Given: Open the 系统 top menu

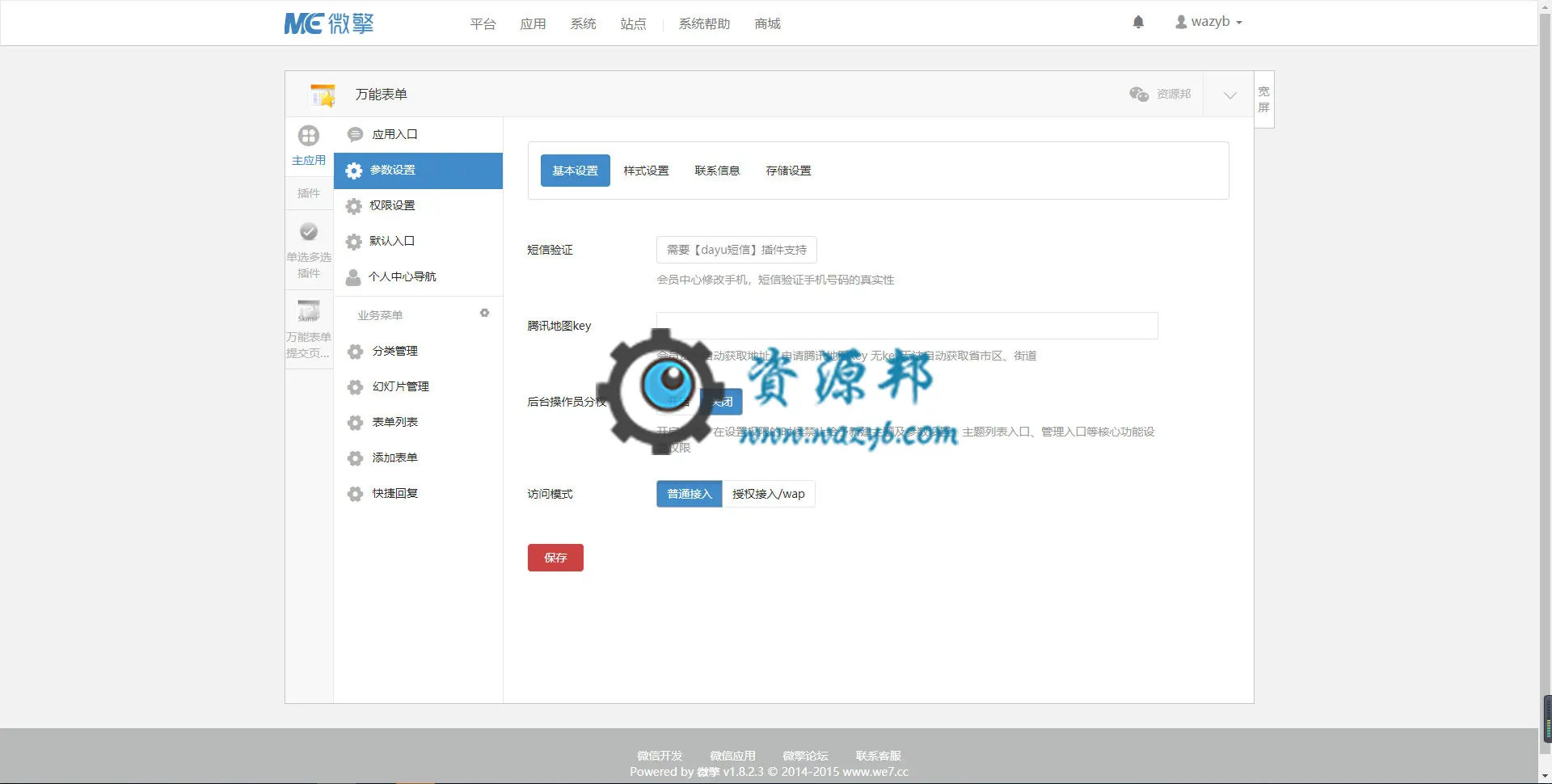Looking at the screenshot, I should point(583,24).
